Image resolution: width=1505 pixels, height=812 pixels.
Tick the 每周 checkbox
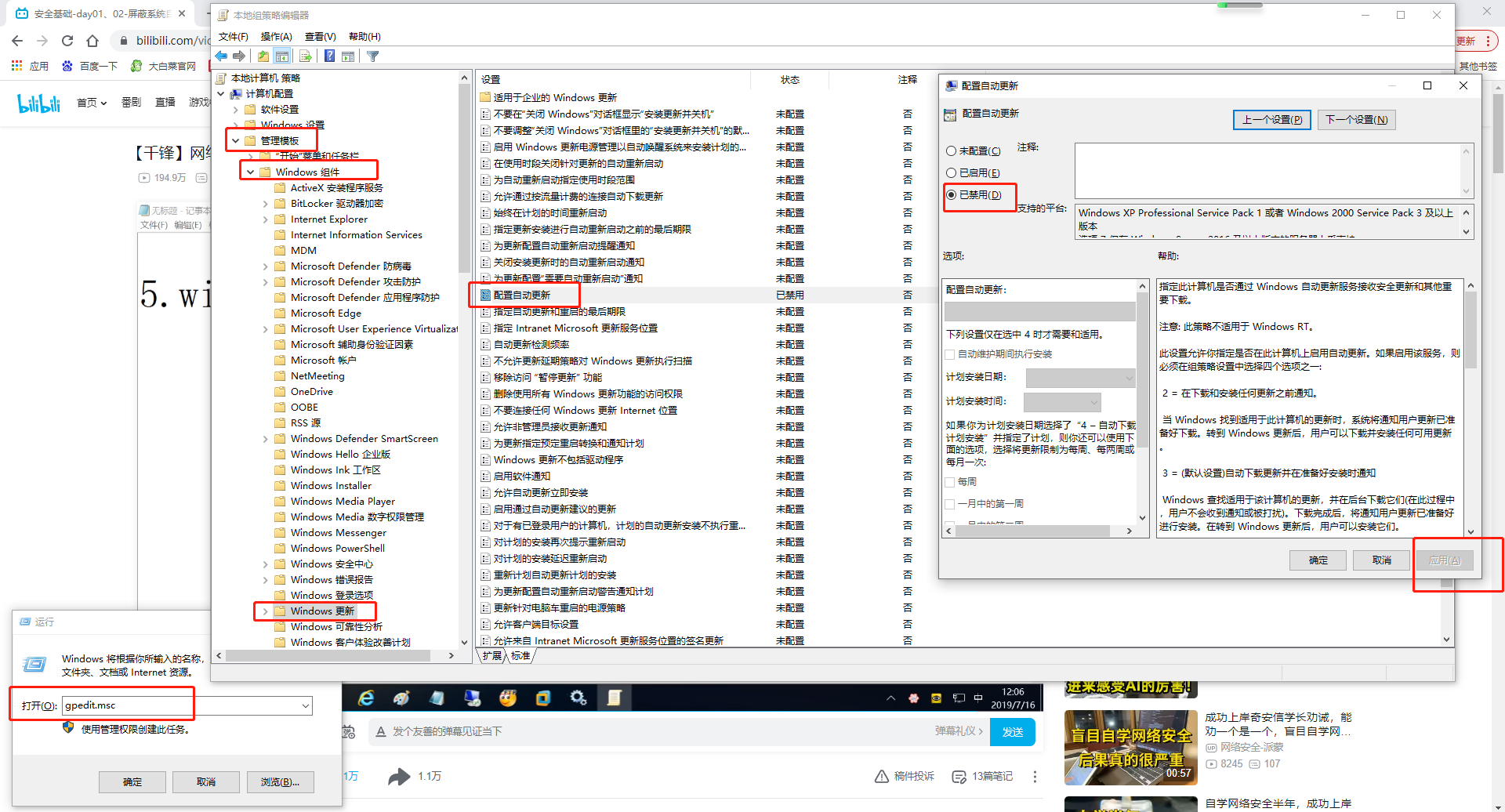[950, 482]
